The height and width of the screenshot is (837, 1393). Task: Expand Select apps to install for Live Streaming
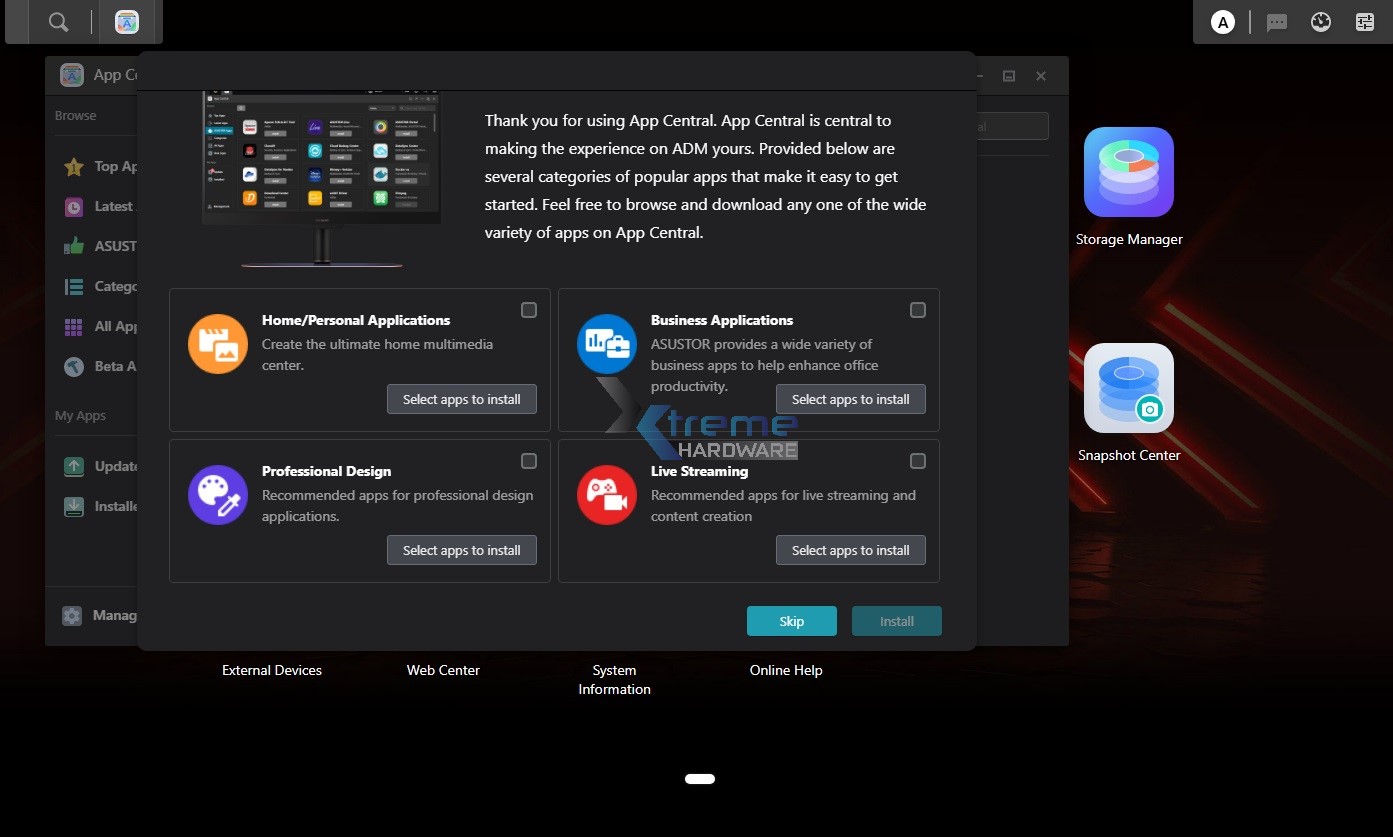[x=851, y=550]
